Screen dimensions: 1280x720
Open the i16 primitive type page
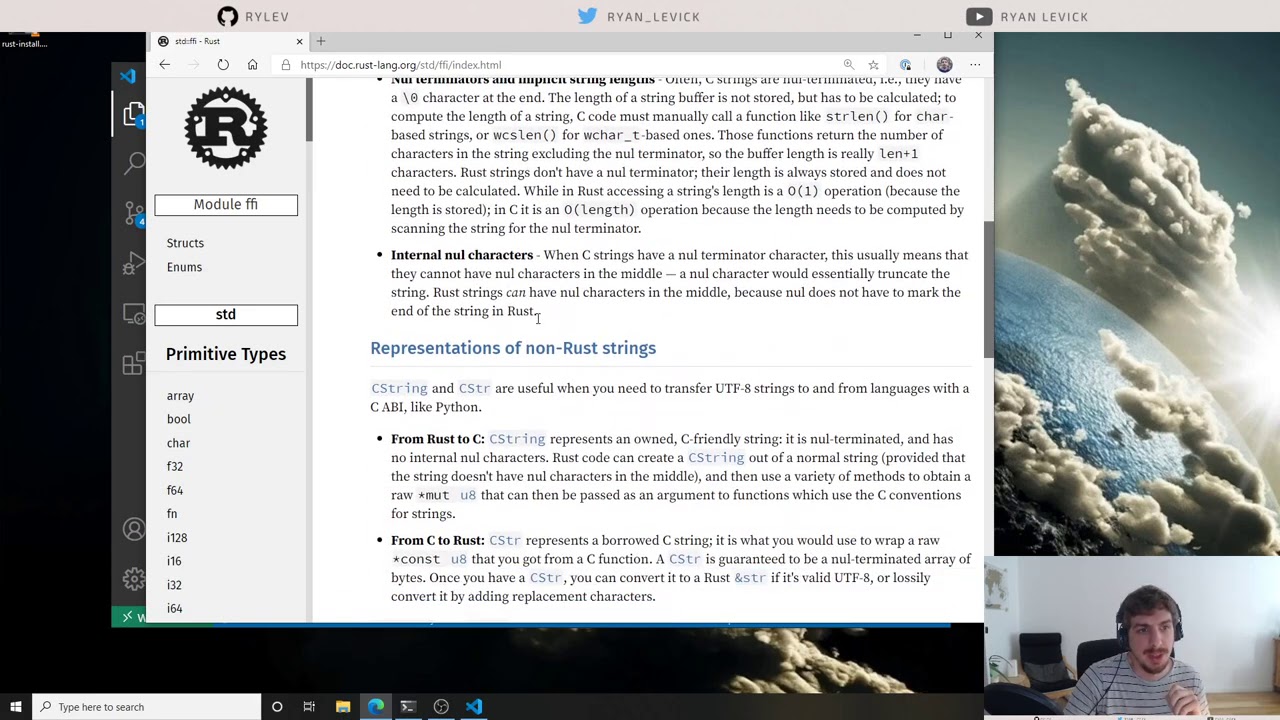[x=174, y=561]
